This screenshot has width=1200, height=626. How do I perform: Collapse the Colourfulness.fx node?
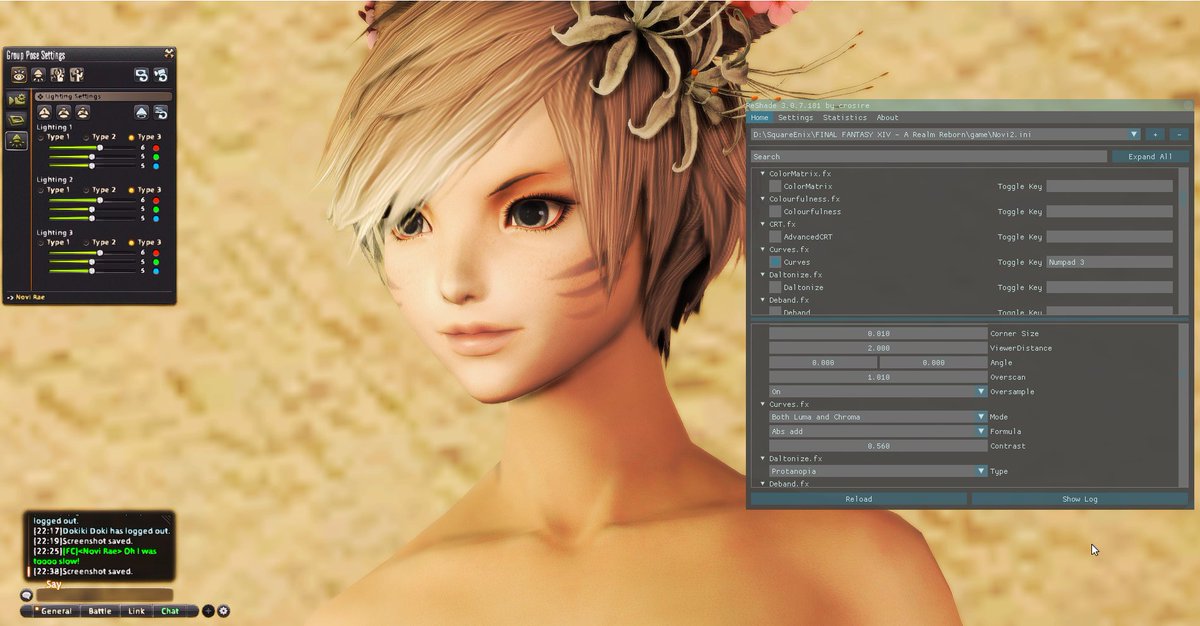coord(763,199)
